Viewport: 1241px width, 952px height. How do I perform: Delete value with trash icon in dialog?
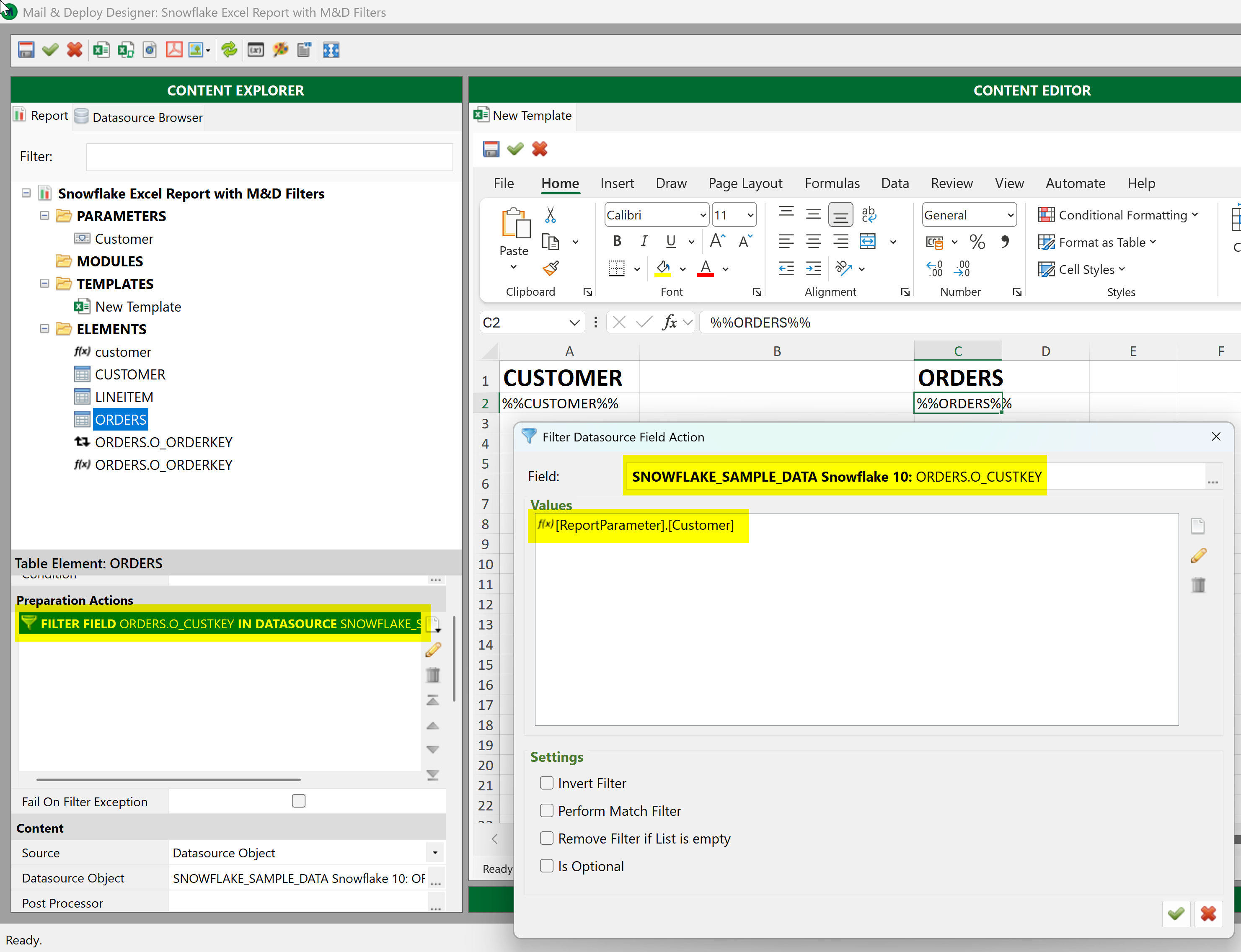[x=1198, y=584]
